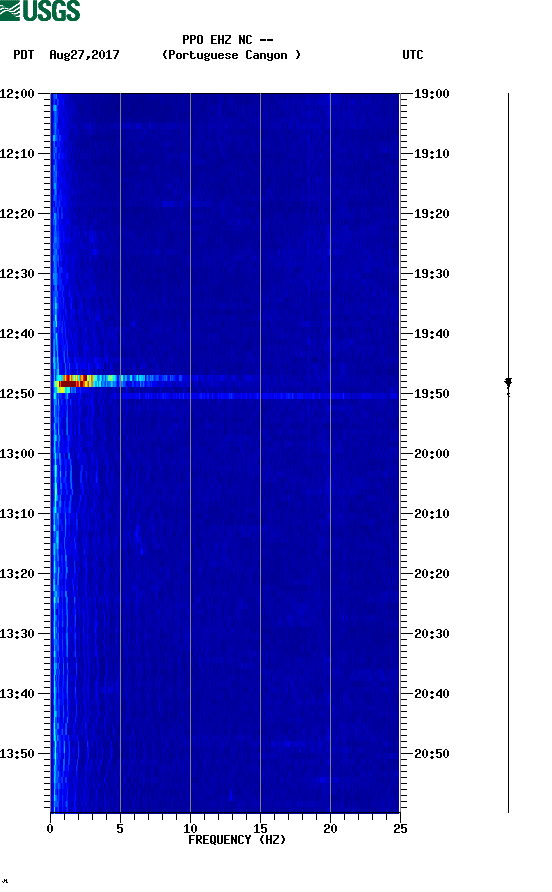Image resolution: width=552 pixels, height=892 pixels.
Task: Click the '(Portuguese Canyon )' label
Action: 232,55
